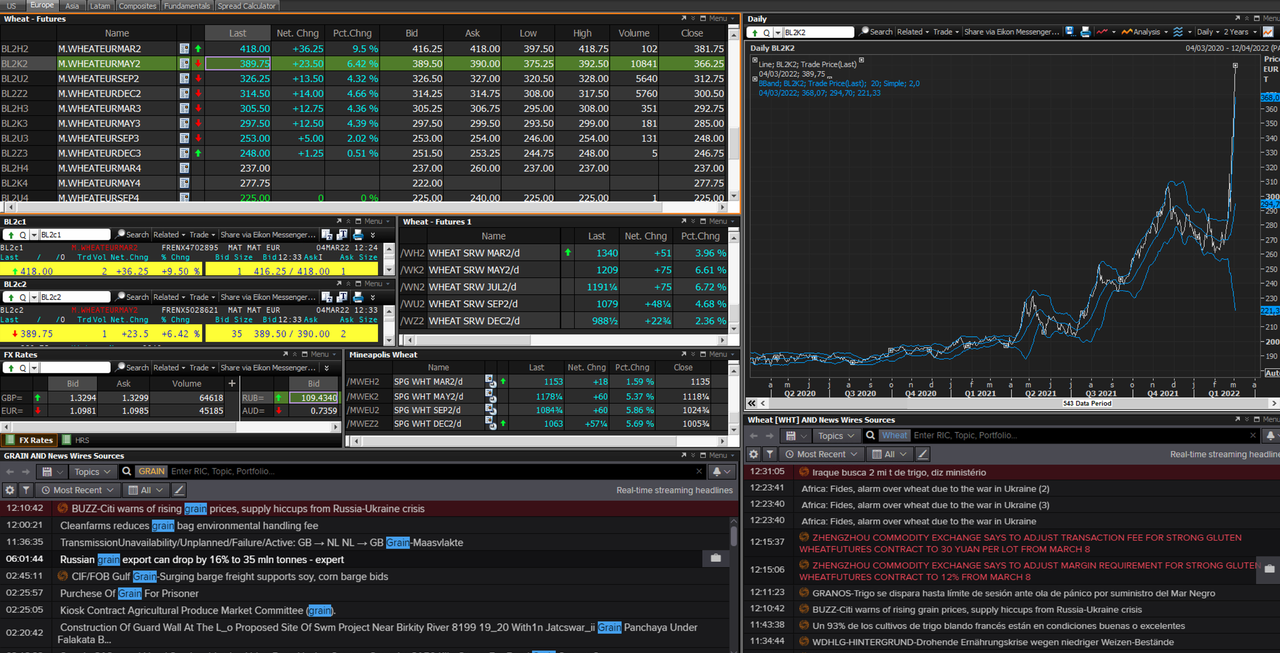Open alert bell dropdown in GRAIN news
Screen dimensions: 1280x653
tap(720, 471)
